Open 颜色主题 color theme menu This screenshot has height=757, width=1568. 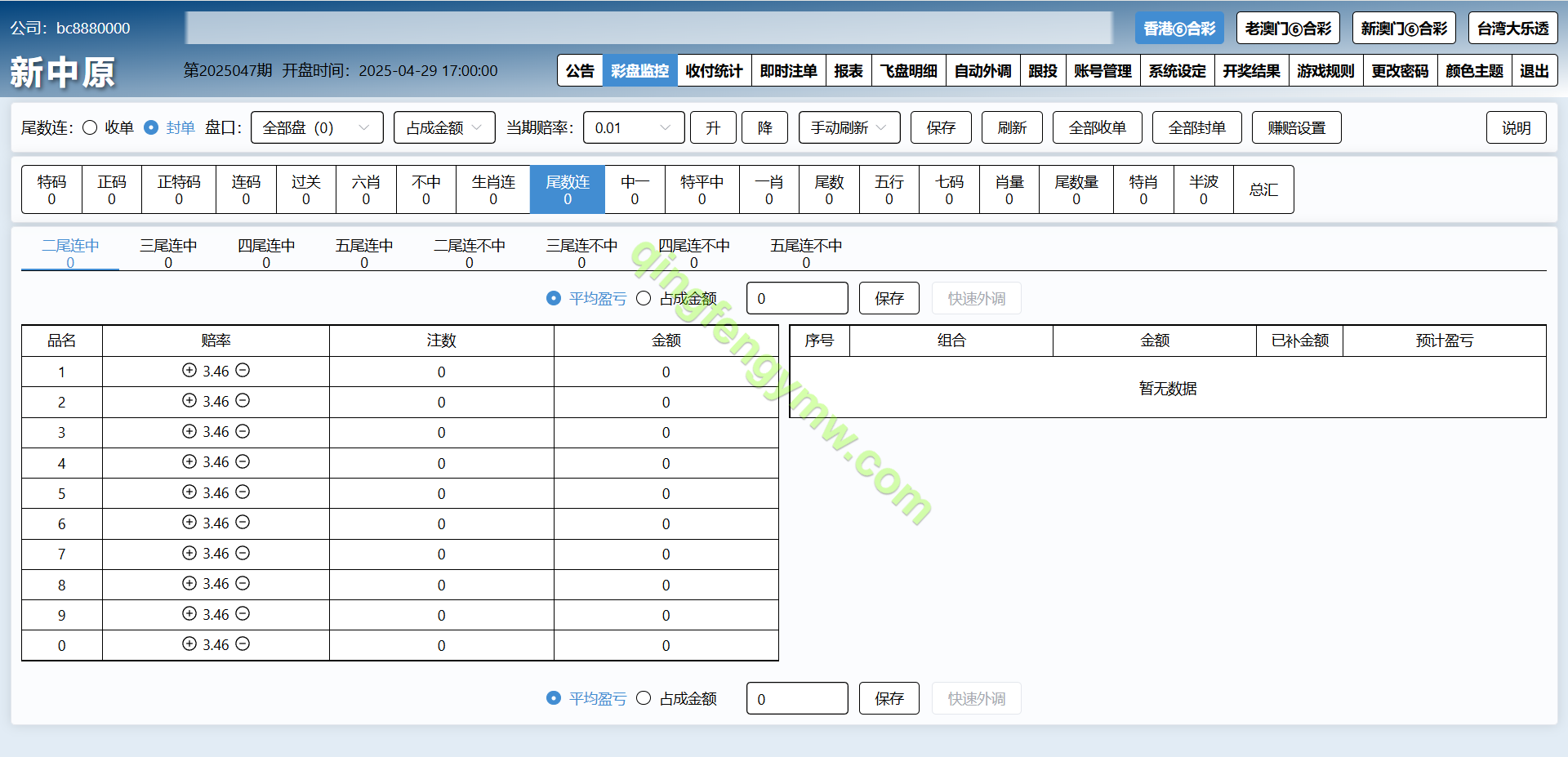click(1475, 71)
